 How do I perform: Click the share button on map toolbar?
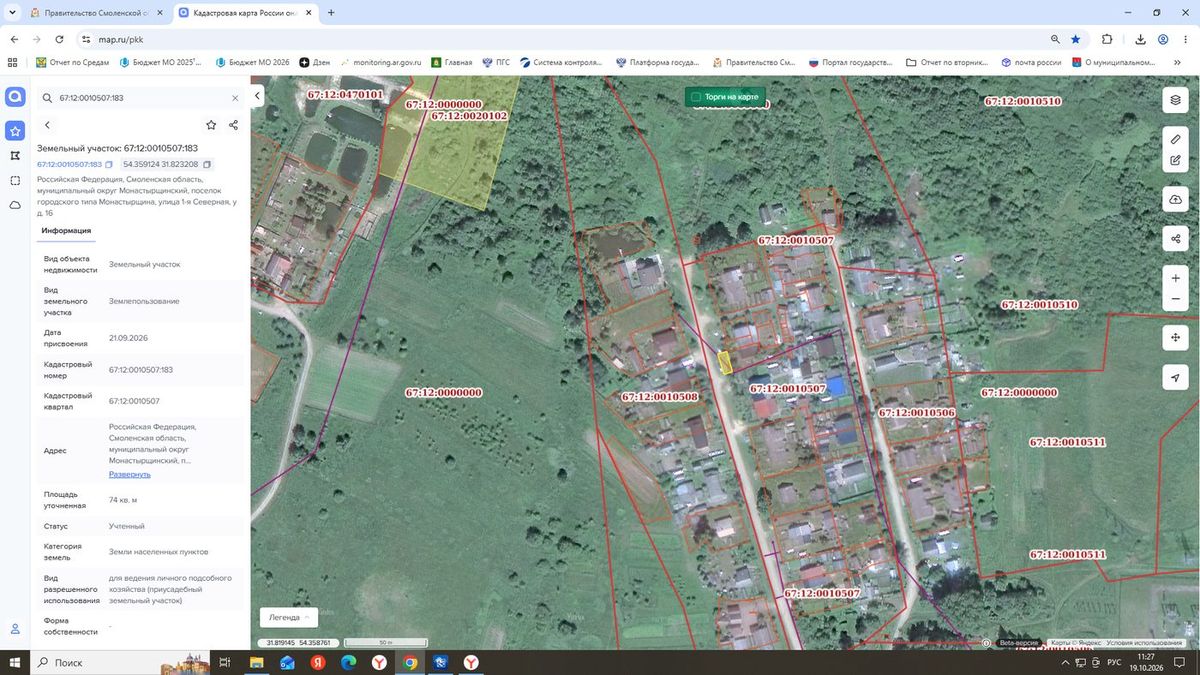[x=1175, y=239]
